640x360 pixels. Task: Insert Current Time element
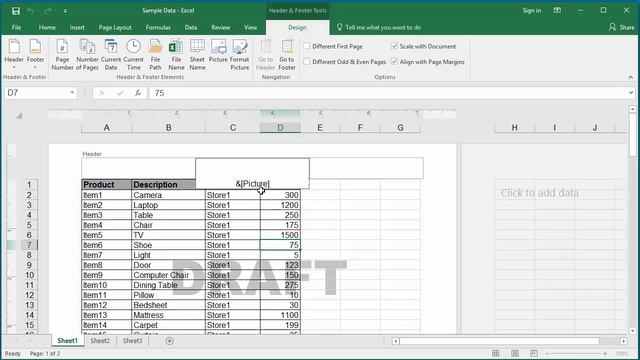(133, 54)
